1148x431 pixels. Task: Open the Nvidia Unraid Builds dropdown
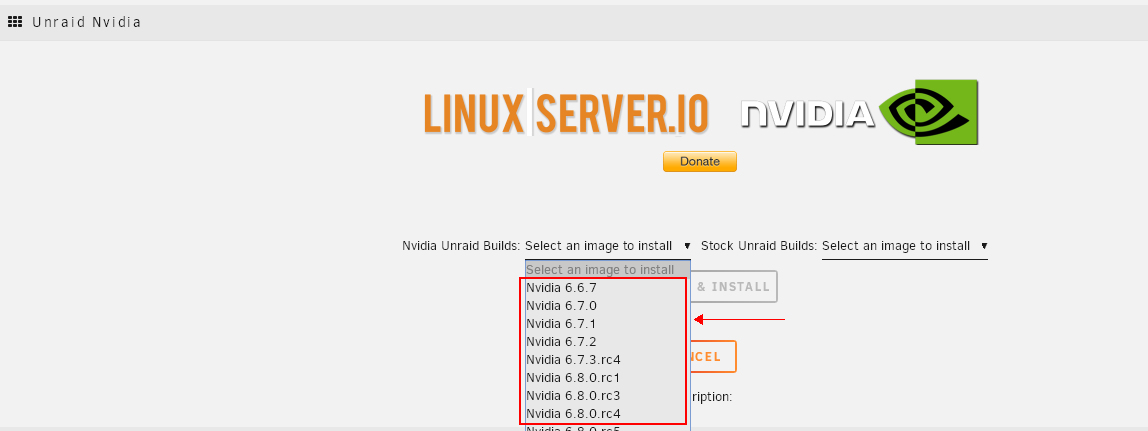tap(608, 246)
